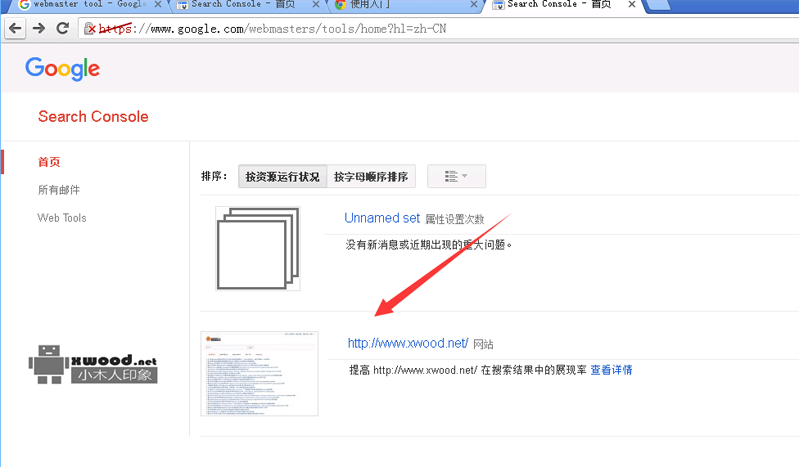
Task: Switch to the webmaster tool Google tab
Action: click(x=89, y=5)
